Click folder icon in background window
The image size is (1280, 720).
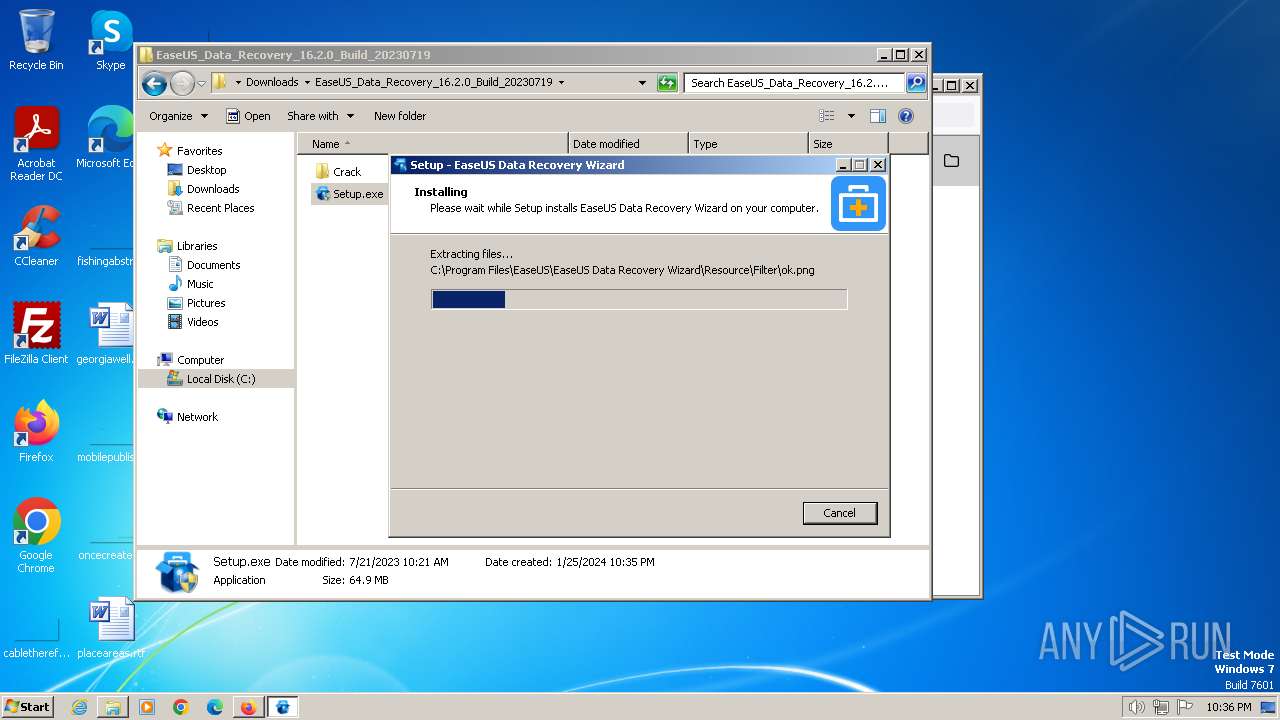tap(951, 161)
